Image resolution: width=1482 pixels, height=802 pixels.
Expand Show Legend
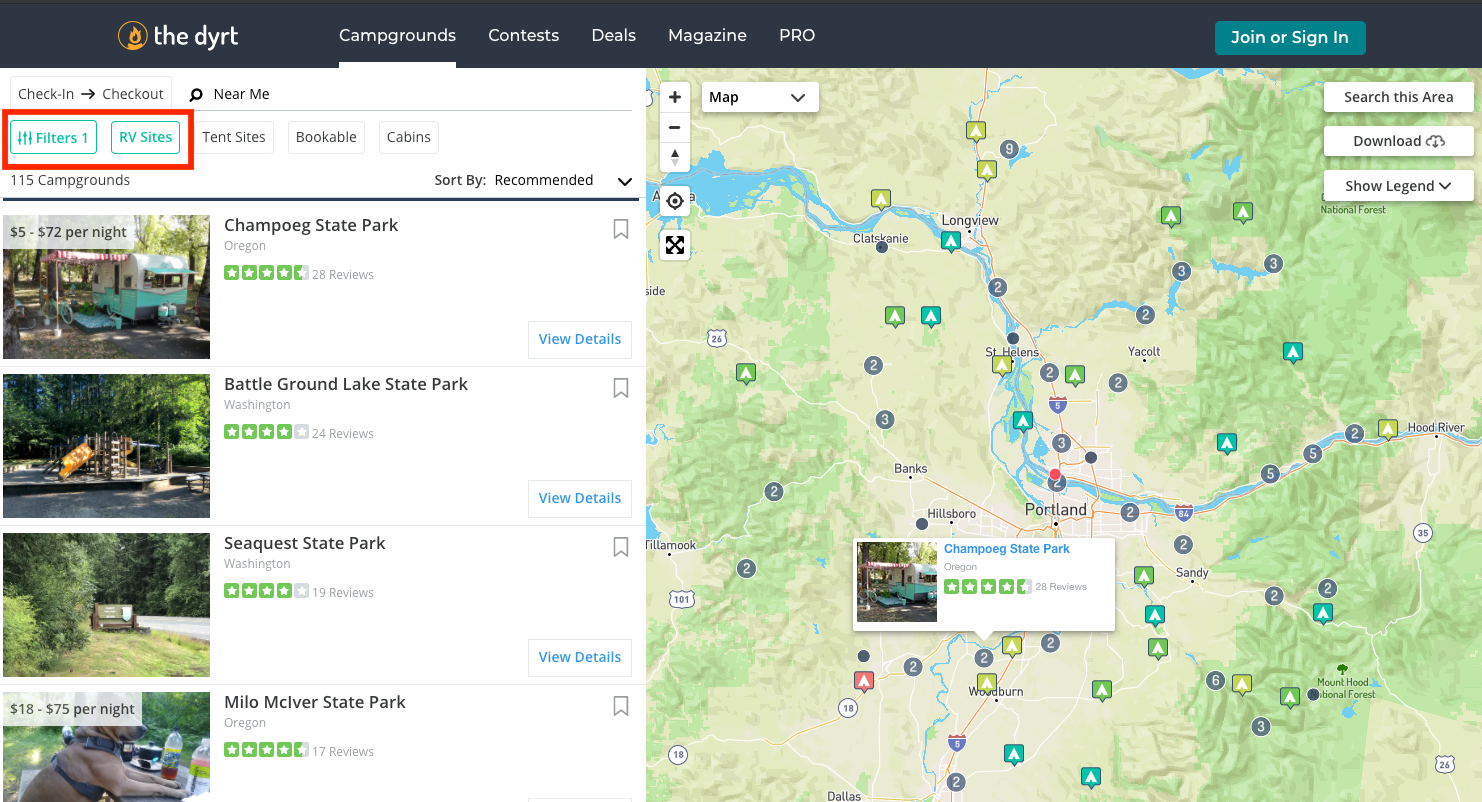coord(1398,186)
